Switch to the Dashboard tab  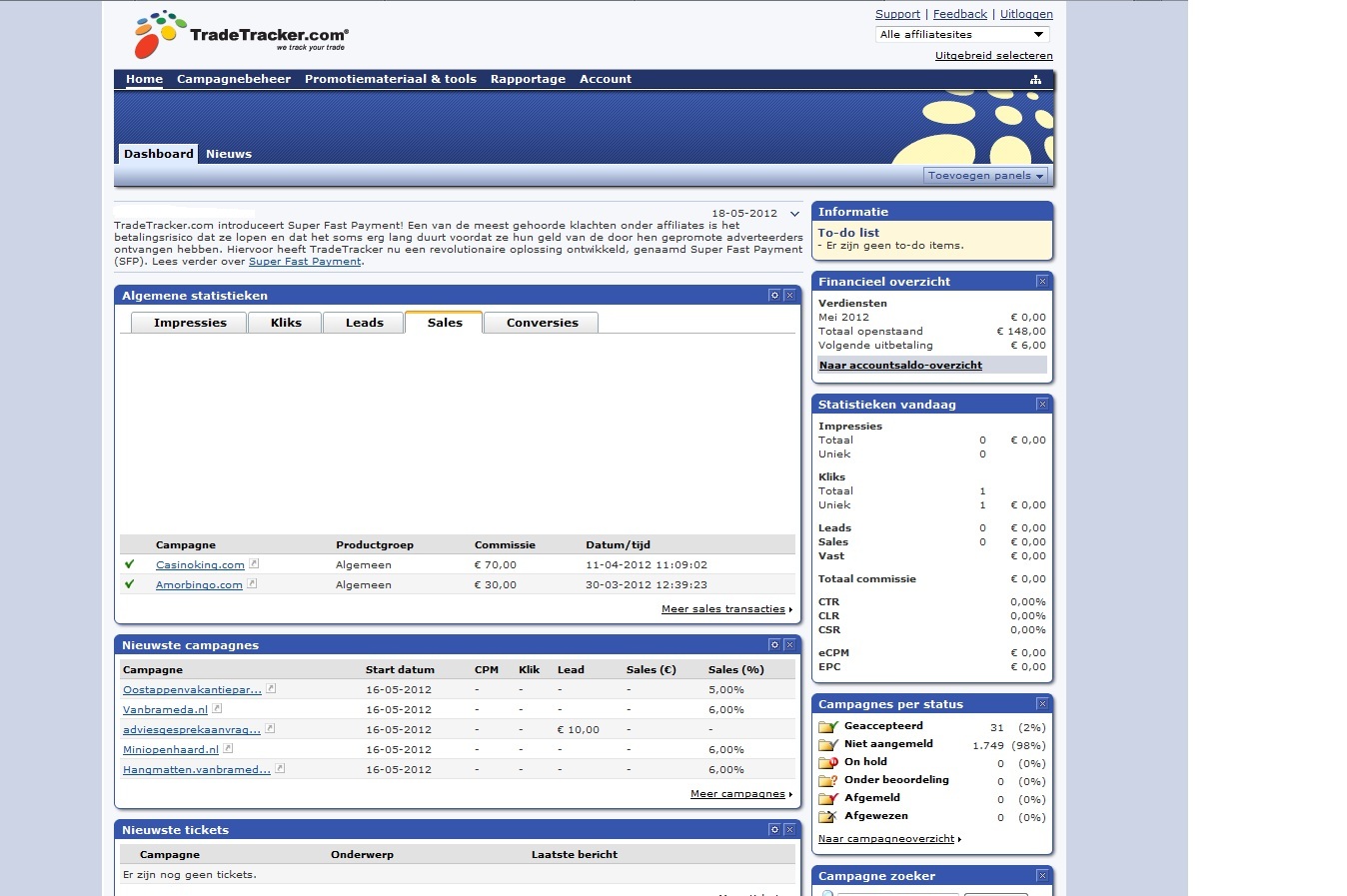pyautogui.click(x=159, y=154)
